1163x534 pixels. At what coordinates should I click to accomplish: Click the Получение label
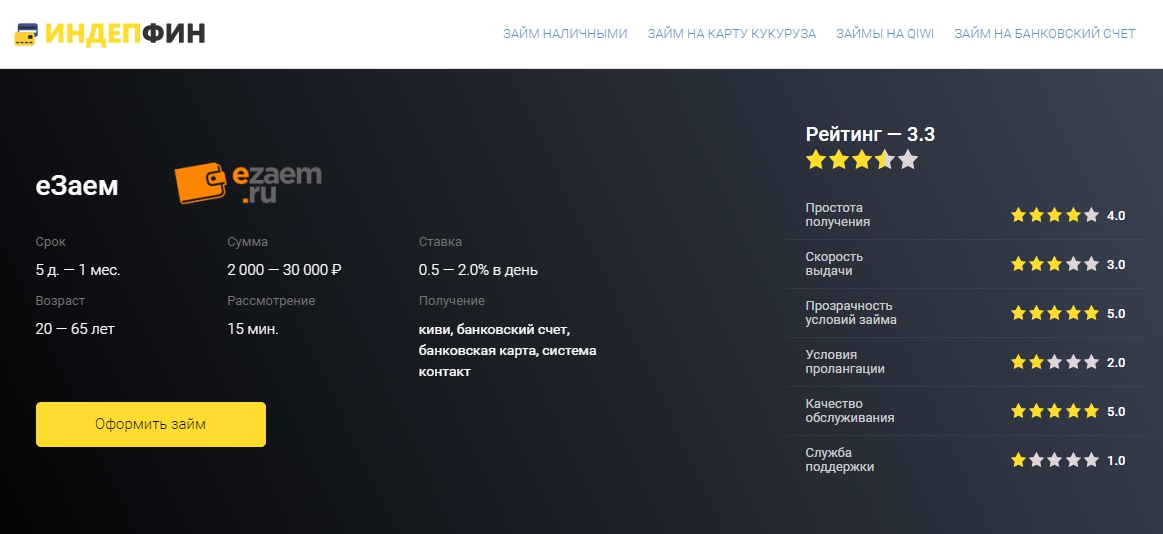452,301
